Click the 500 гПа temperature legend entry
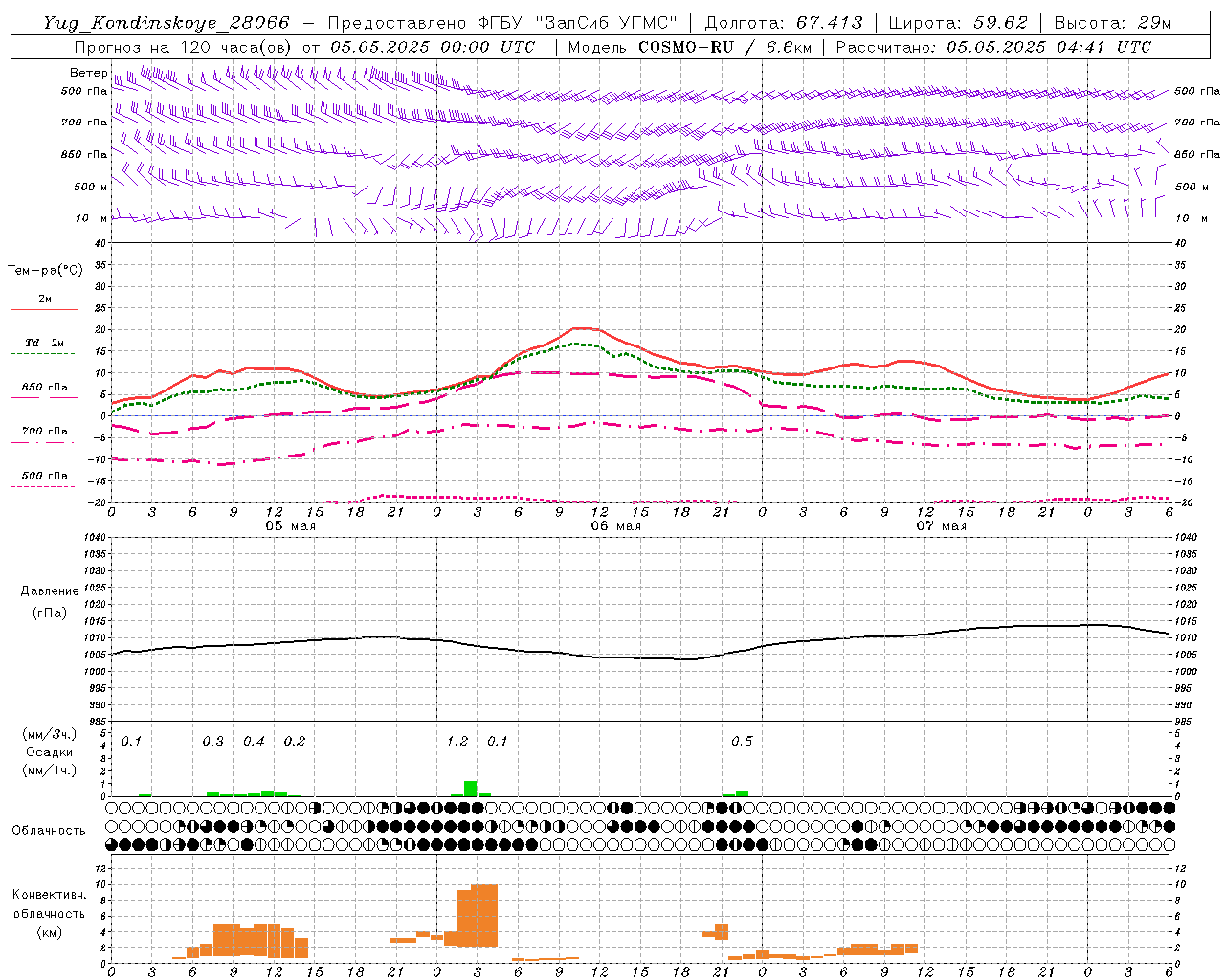The width and height of the screenshot is (1225, 980). [44, 476]
